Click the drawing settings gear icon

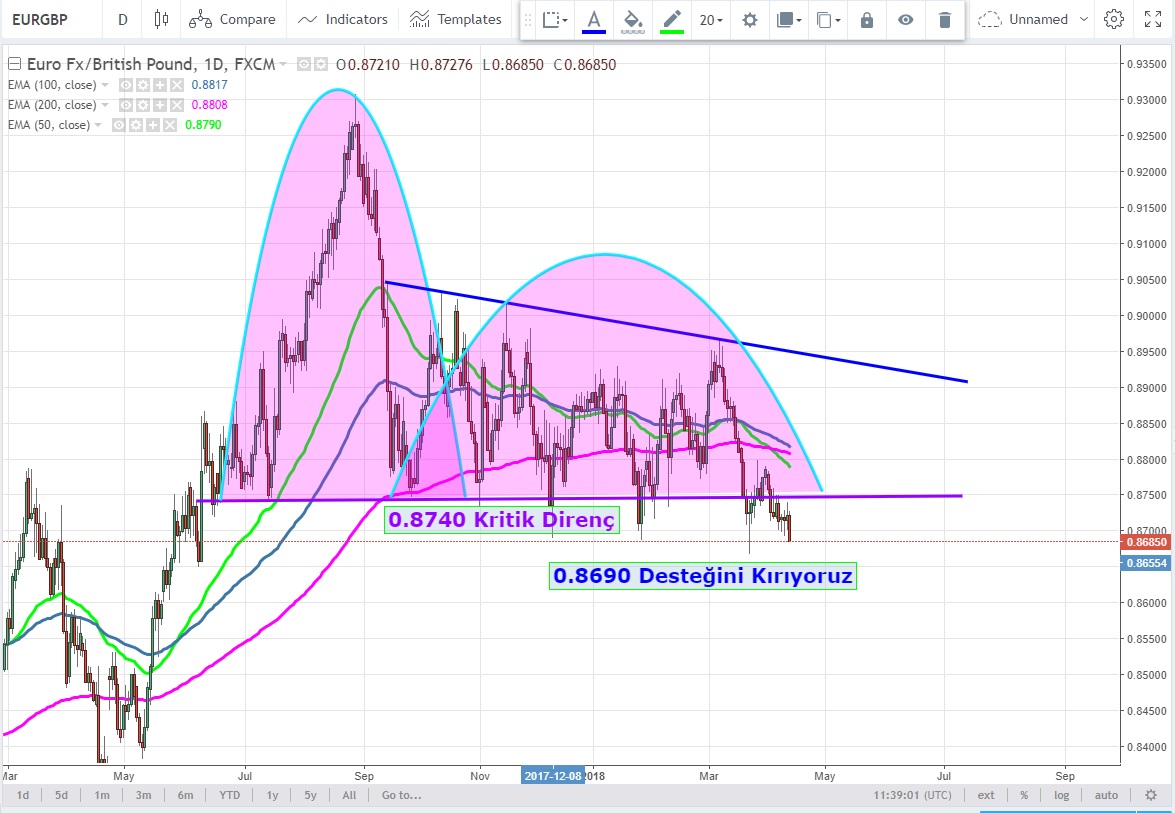click(749, 20)
